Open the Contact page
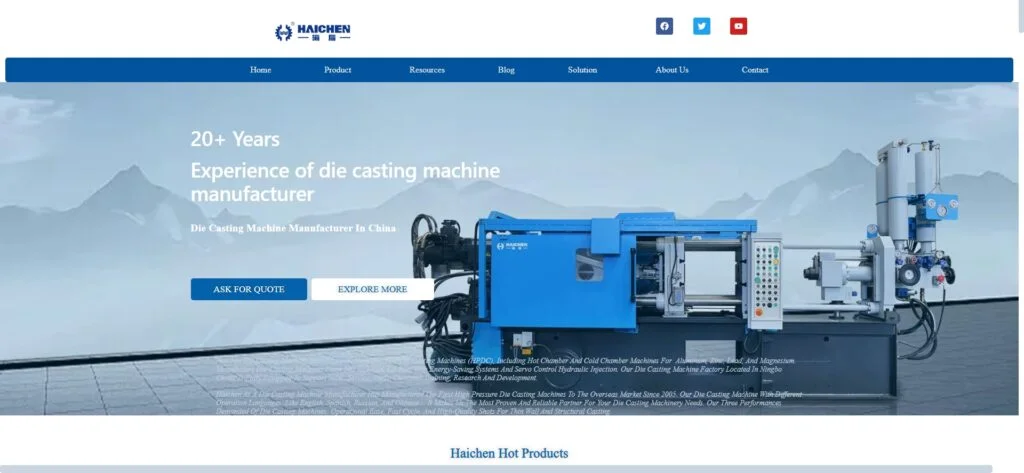This screenshot has width=1024, height=473. (x=755, y=70)
